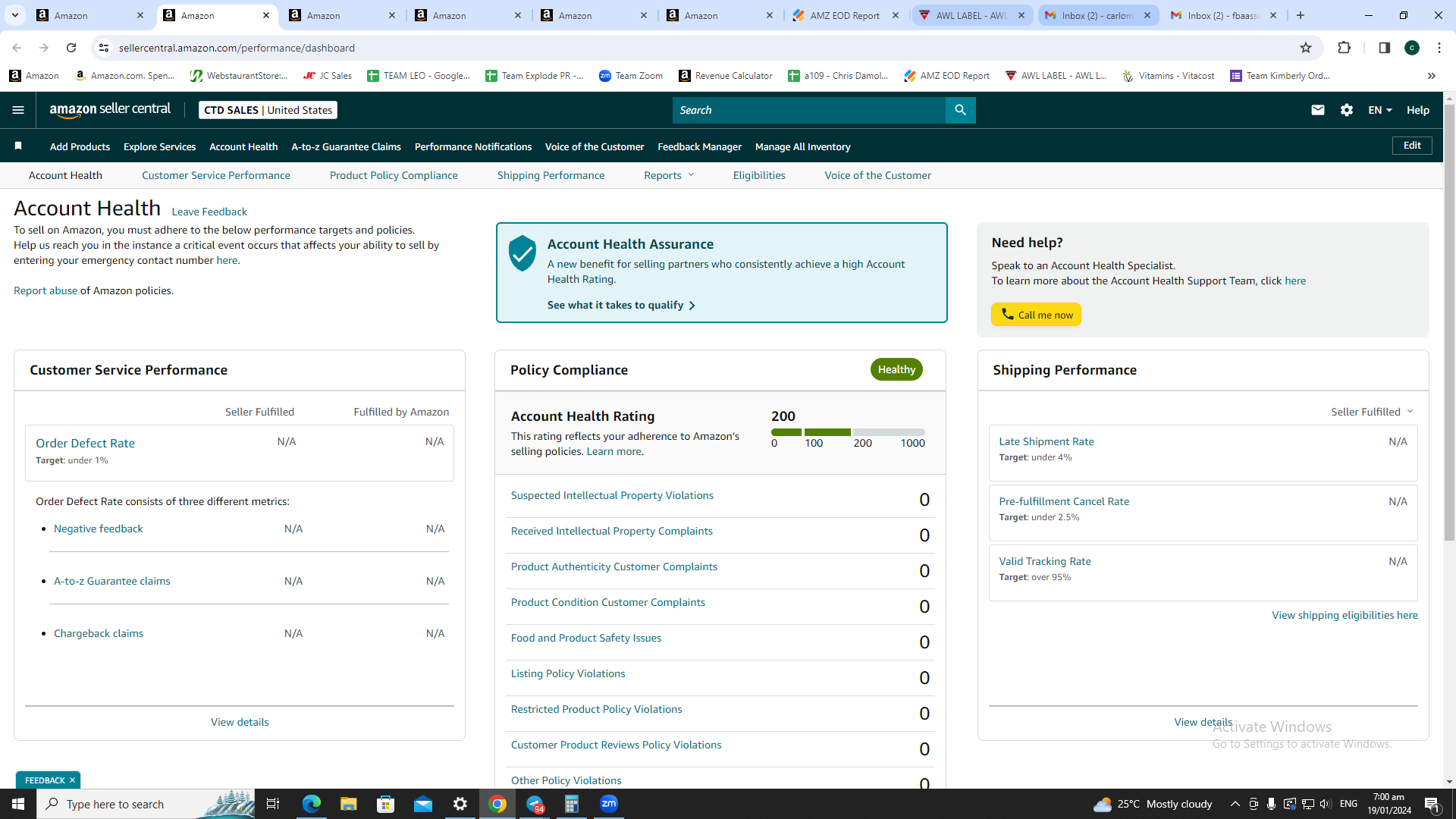Open the EN language dropdown
Viewport: 1456px width, 819px height.
click(x=1380, y=110)
